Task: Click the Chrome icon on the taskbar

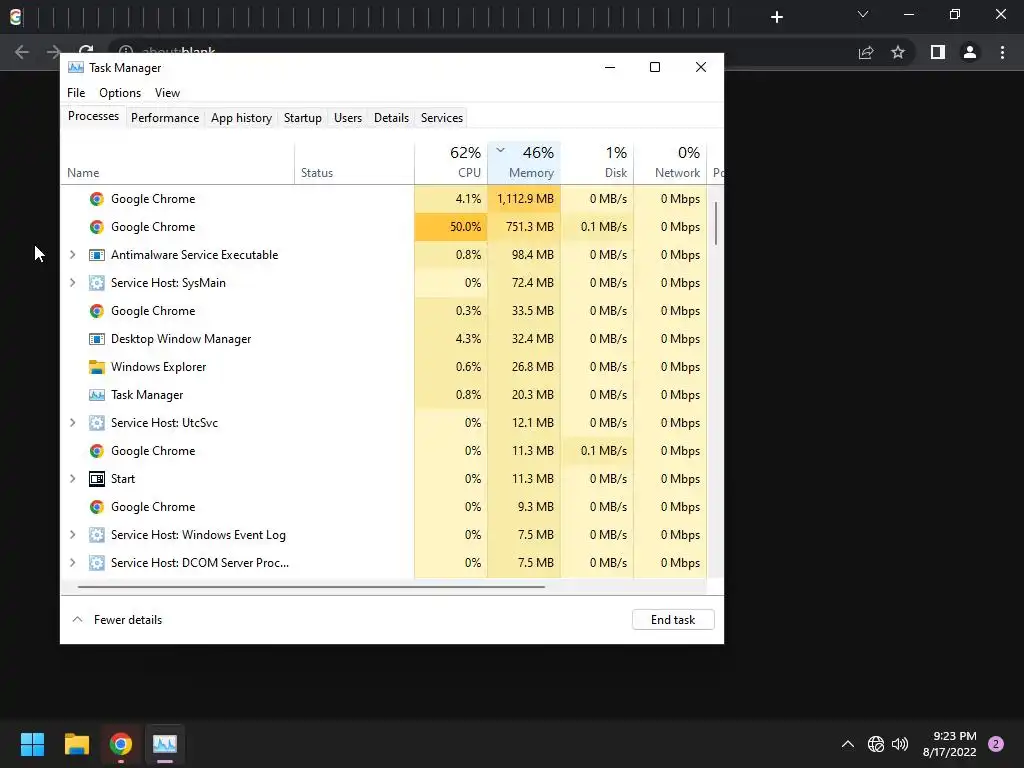Action: coord(121,744)
